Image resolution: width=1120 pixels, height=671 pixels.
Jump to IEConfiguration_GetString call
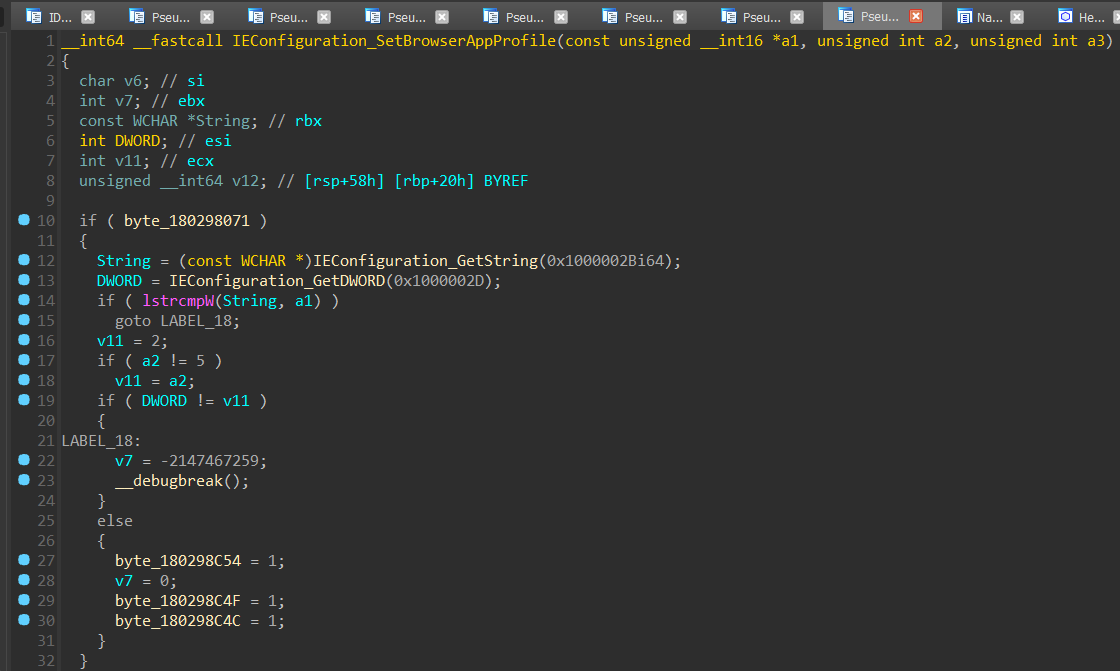coord(425,261)
